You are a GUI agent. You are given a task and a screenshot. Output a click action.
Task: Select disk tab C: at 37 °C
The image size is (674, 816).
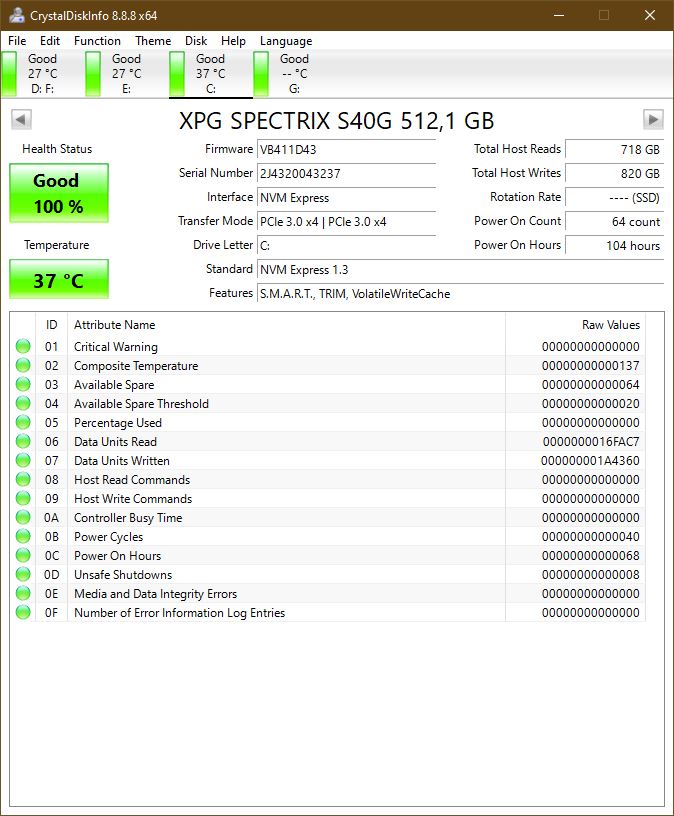point(211,74)
